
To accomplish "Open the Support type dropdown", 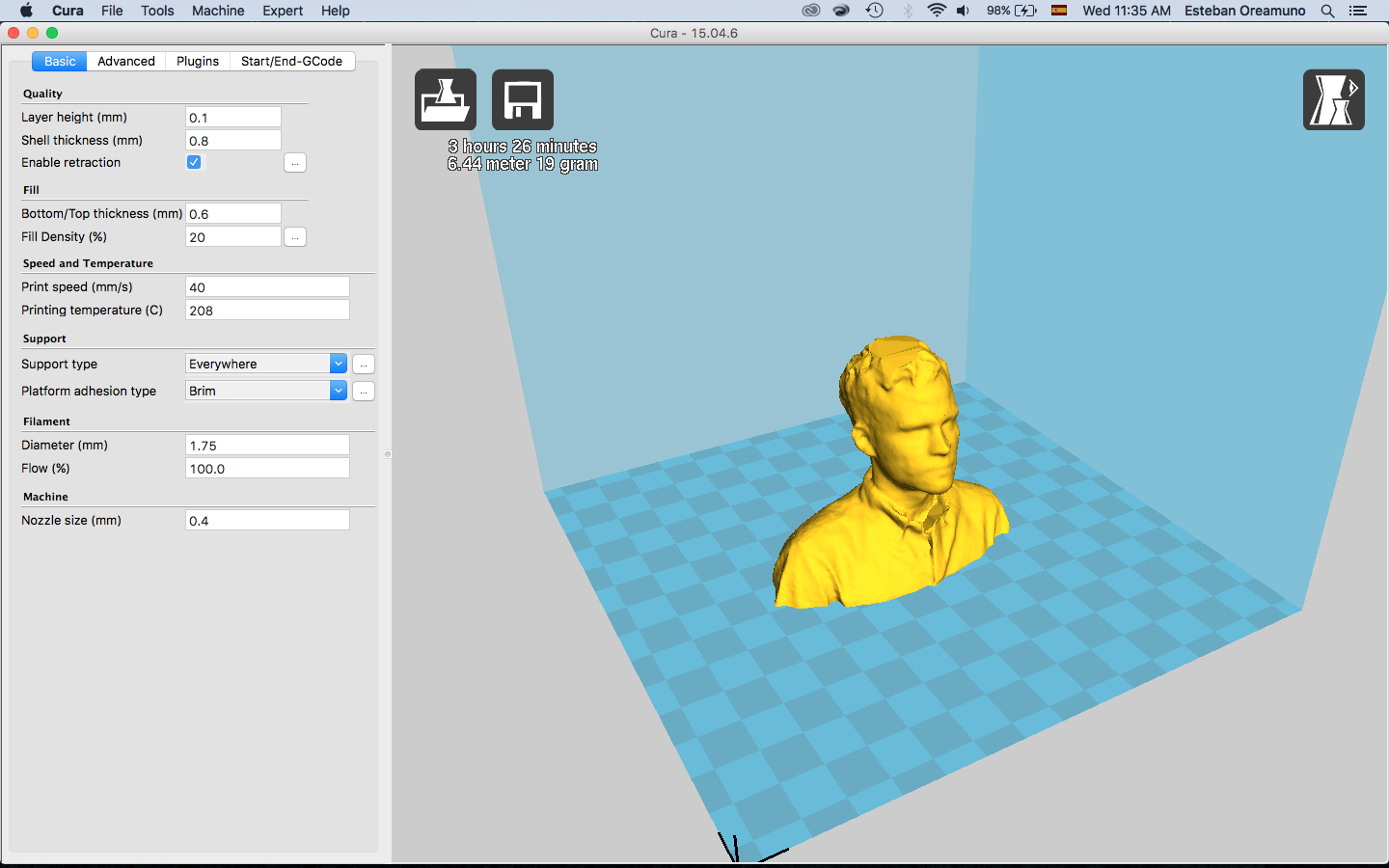I will tap(266, 364).
